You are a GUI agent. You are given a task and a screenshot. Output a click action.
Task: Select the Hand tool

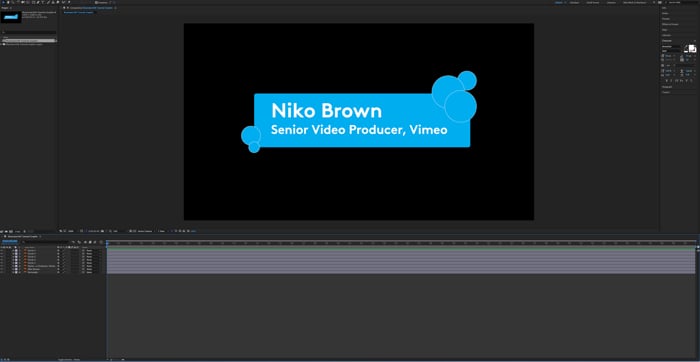coord(8,2)
